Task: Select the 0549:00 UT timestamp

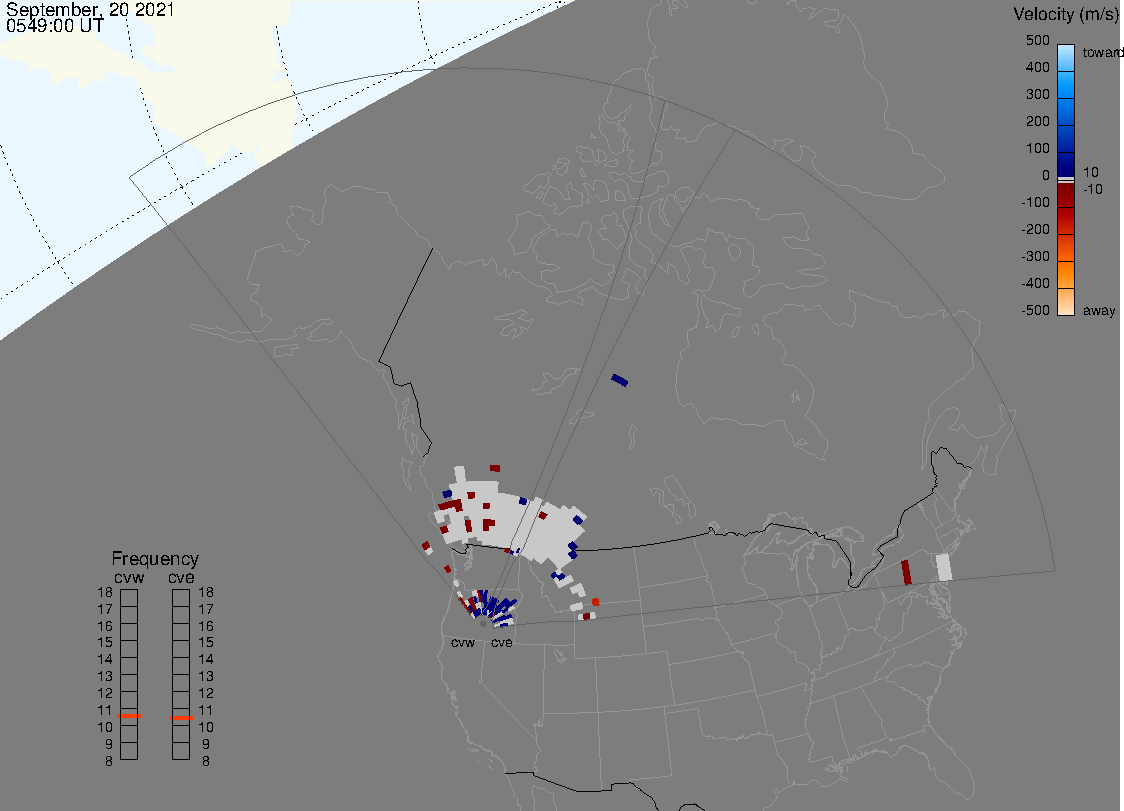Action: 54,26
